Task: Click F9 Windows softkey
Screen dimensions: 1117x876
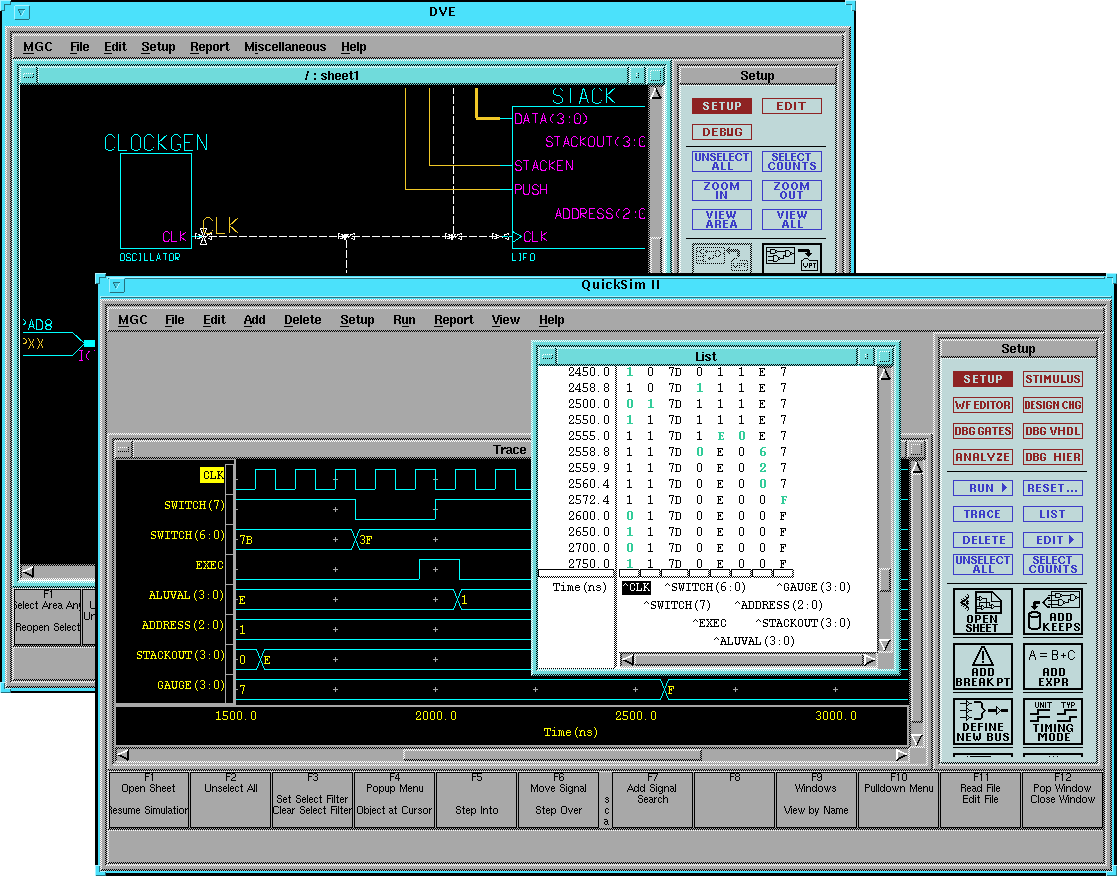Action: click(x=816, y=800)
